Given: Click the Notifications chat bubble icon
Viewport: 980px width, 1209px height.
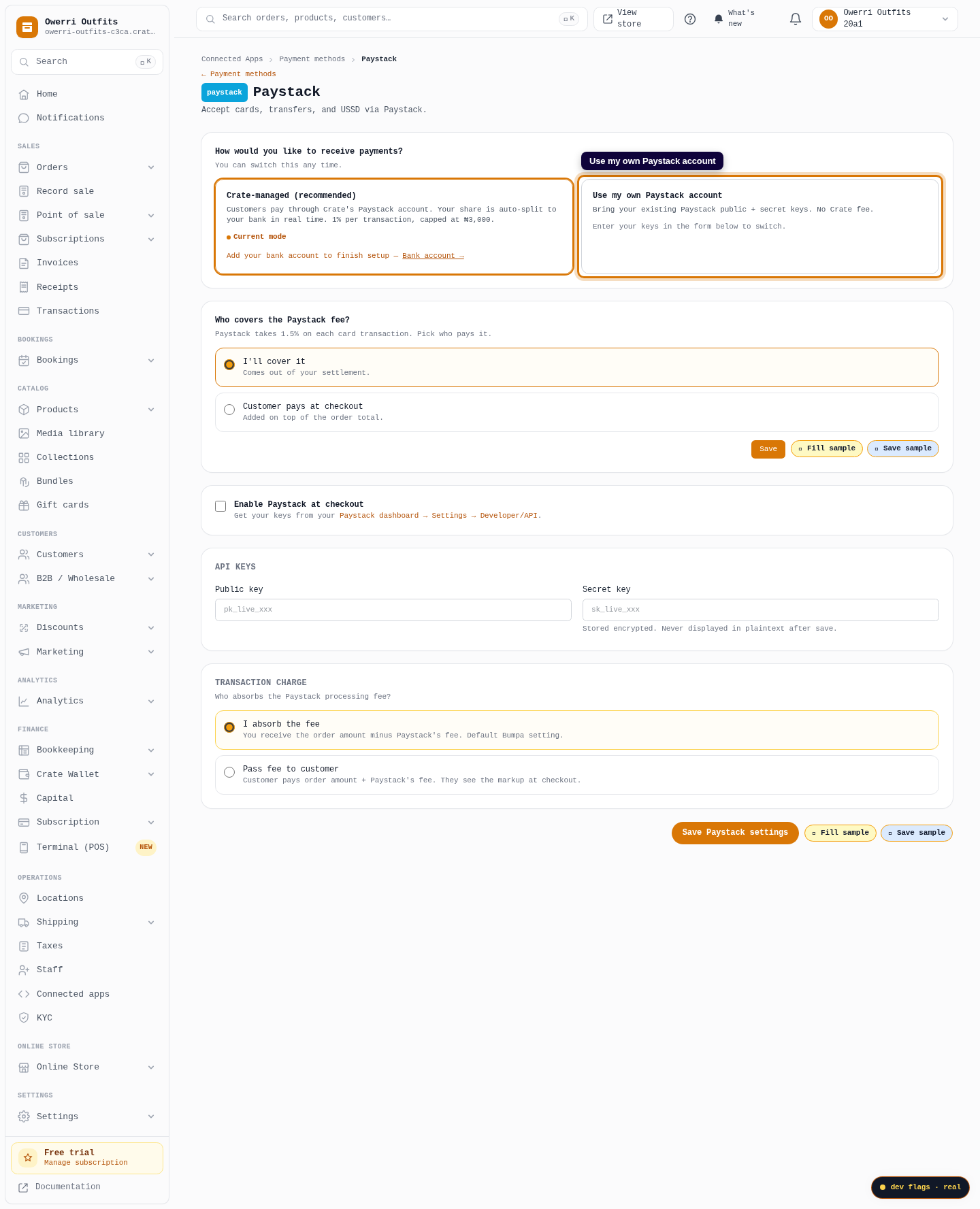Looking at the screenshot, I should click(24, 118).
